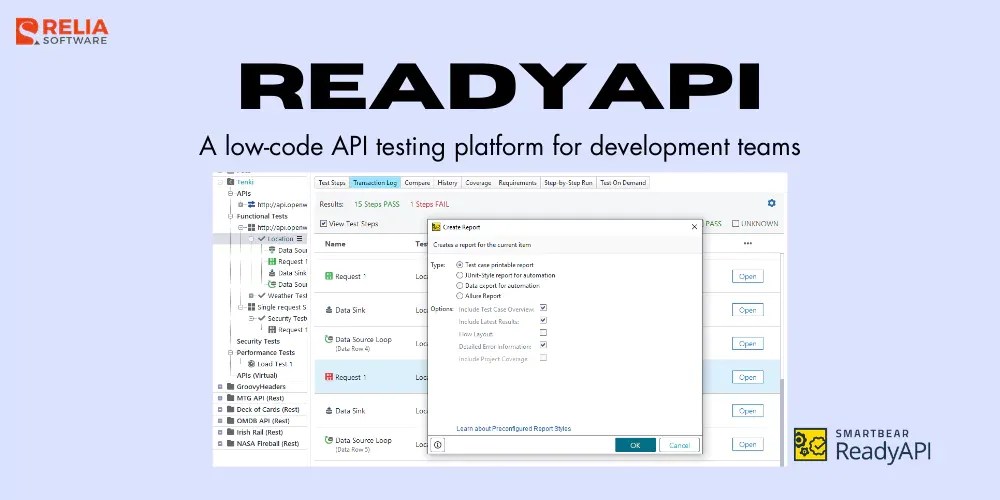Confirm report creation with OK
The image size is (1000, 500).
635,445
